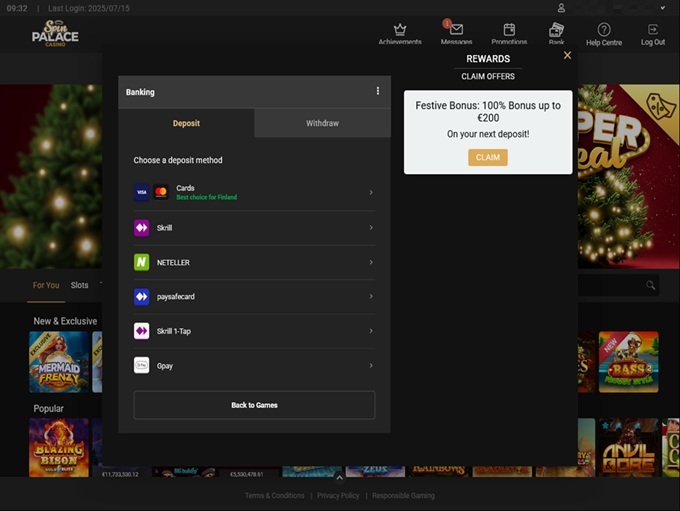Viewport: 680px width, 511px height.
Task: Click the search magnifier icon
Action: (651, 286)
